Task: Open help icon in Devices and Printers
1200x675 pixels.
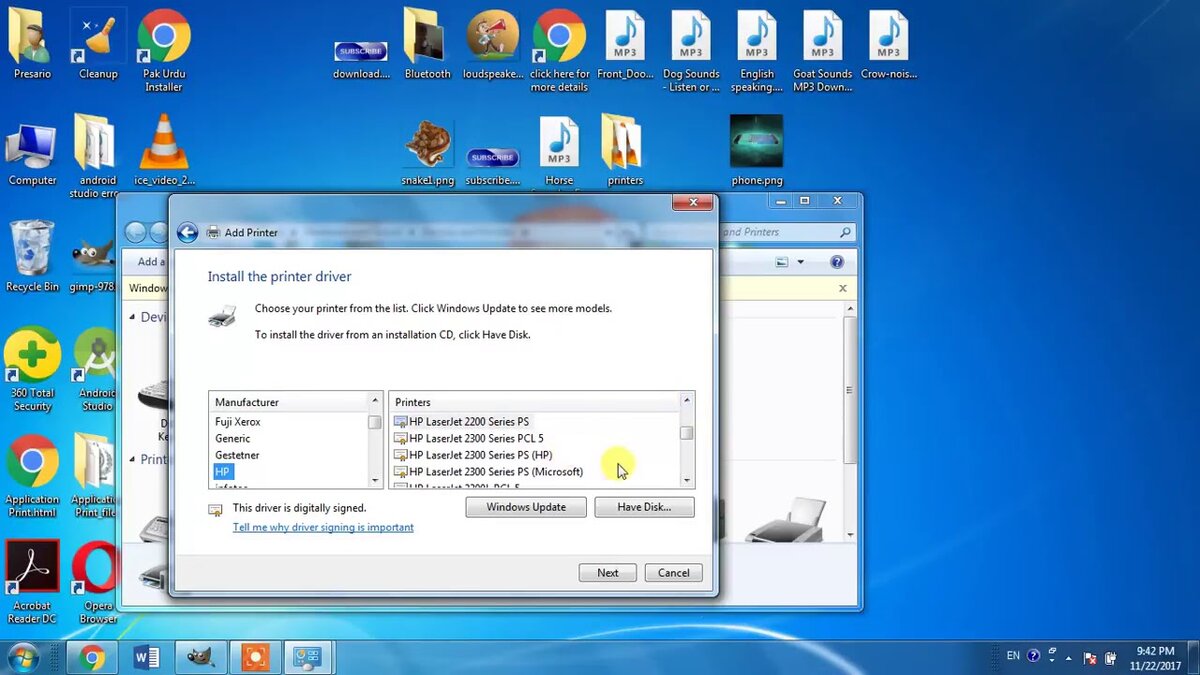Action: [837, 262]
